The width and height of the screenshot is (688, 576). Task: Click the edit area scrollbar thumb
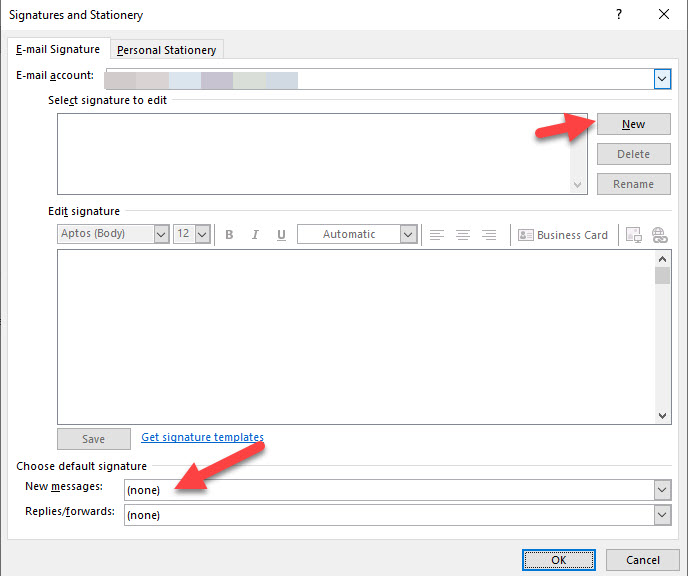663,275
